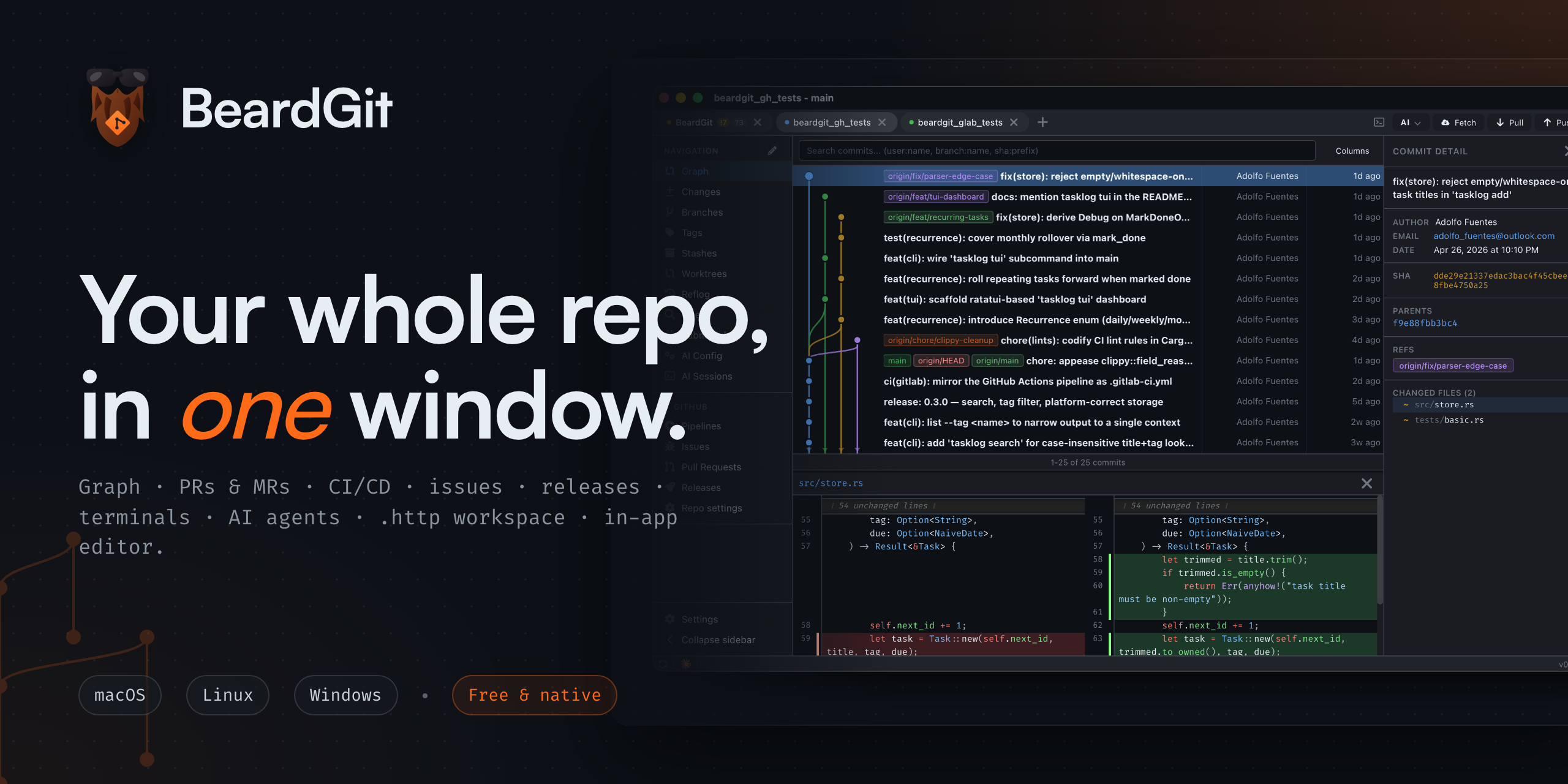Click the Windows platform pill
Viewport: 1568px width, 784px height.
click(x=345, y=695)
